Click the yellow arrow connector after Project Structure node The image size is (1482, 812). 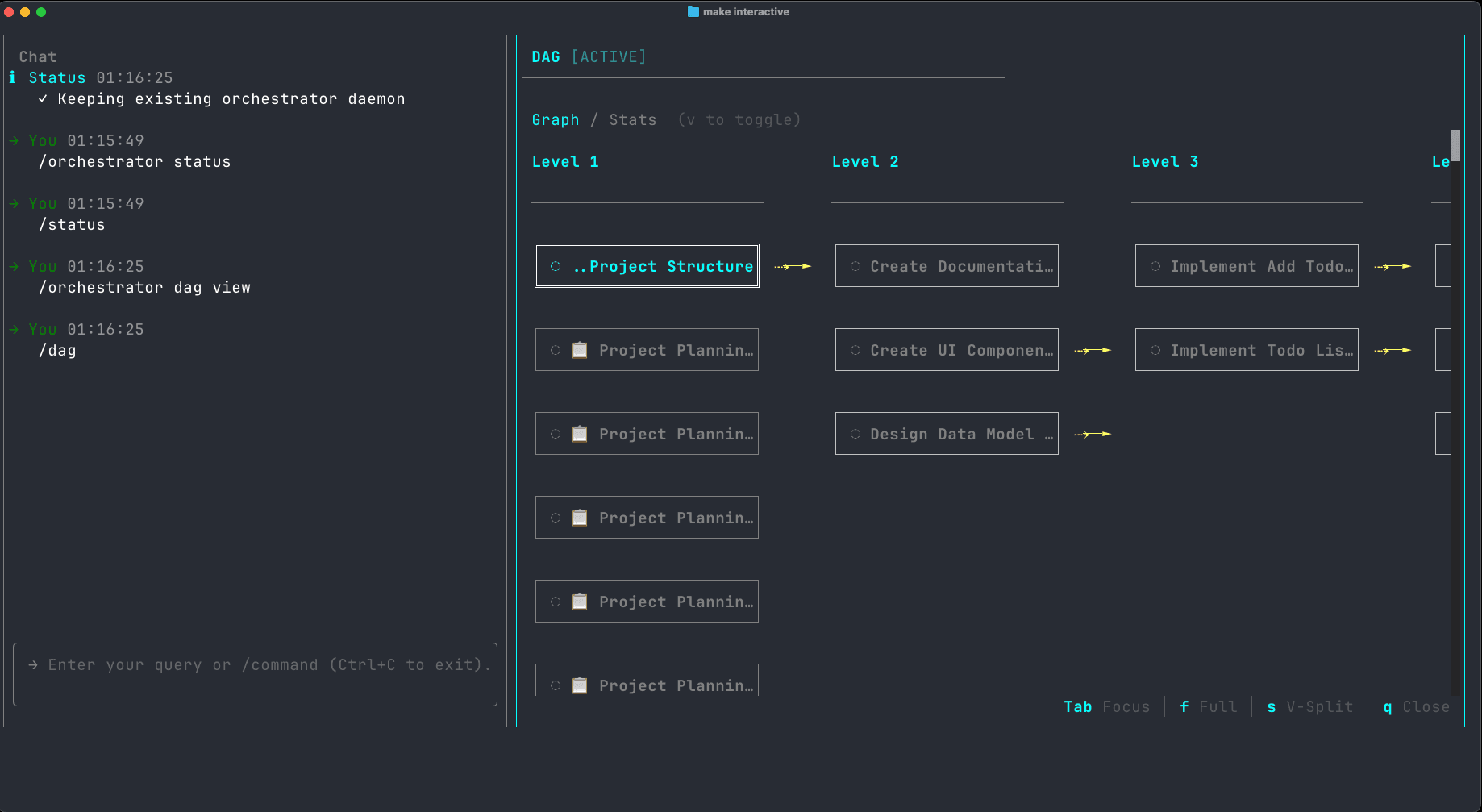pyautogui.click(x=793, y=265)
